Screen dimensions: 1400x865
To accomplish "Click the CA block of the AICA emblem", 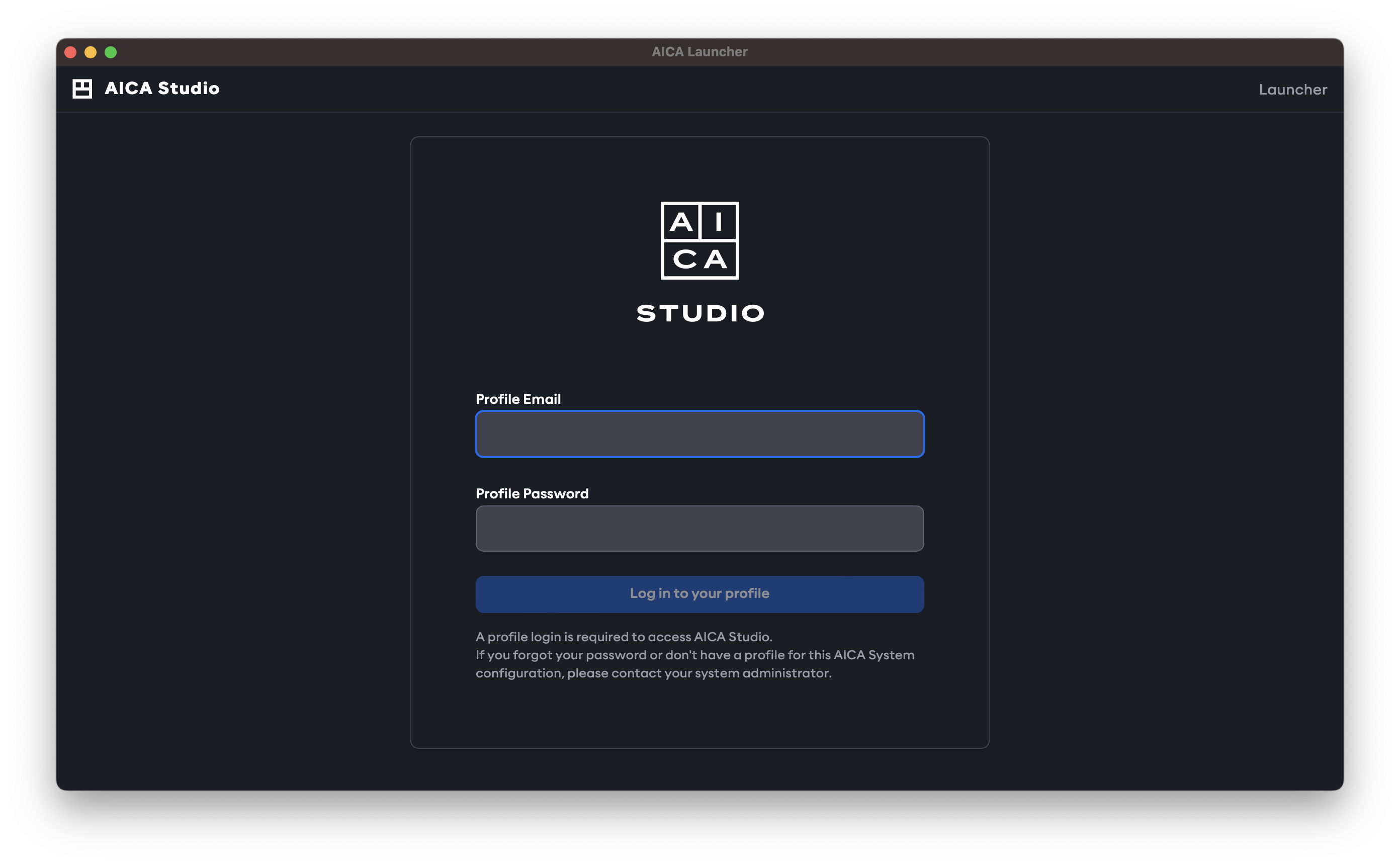I will tap(699, 261).
